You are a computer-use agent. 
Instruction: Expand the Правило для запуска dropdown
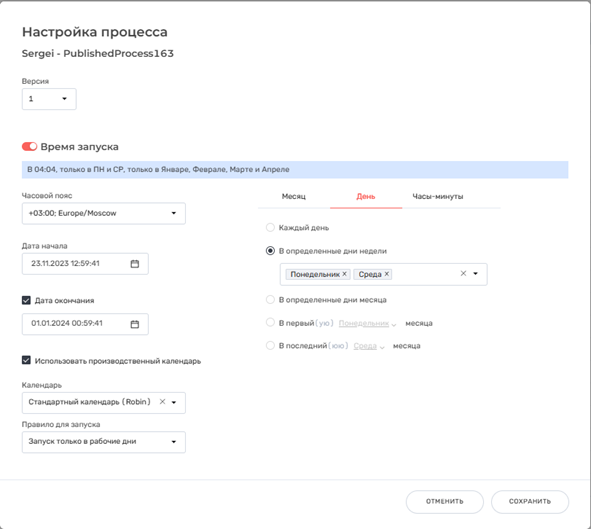tap(104, 442)
